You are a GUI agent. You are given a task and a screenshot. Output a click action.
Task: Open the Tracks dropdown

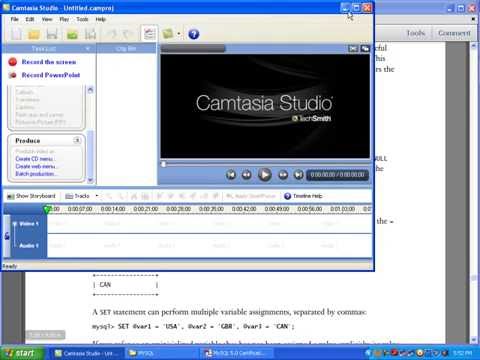[x=82, y=196]
